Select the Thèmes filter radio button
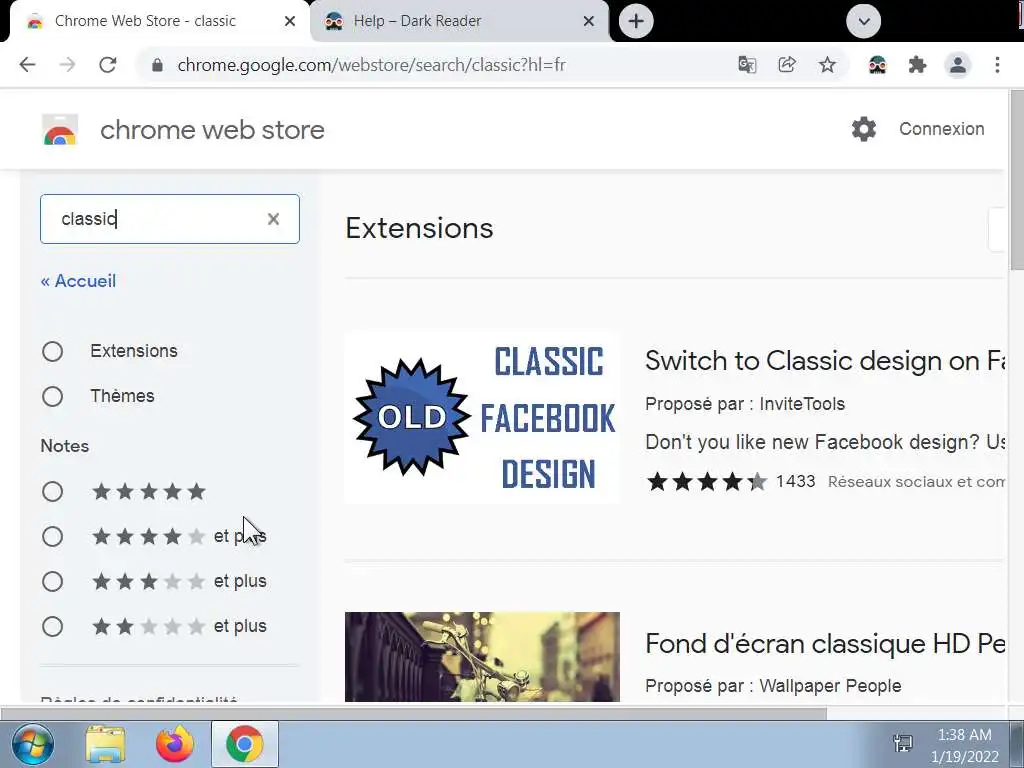The image size is (1024, 768). click(52, 396)
